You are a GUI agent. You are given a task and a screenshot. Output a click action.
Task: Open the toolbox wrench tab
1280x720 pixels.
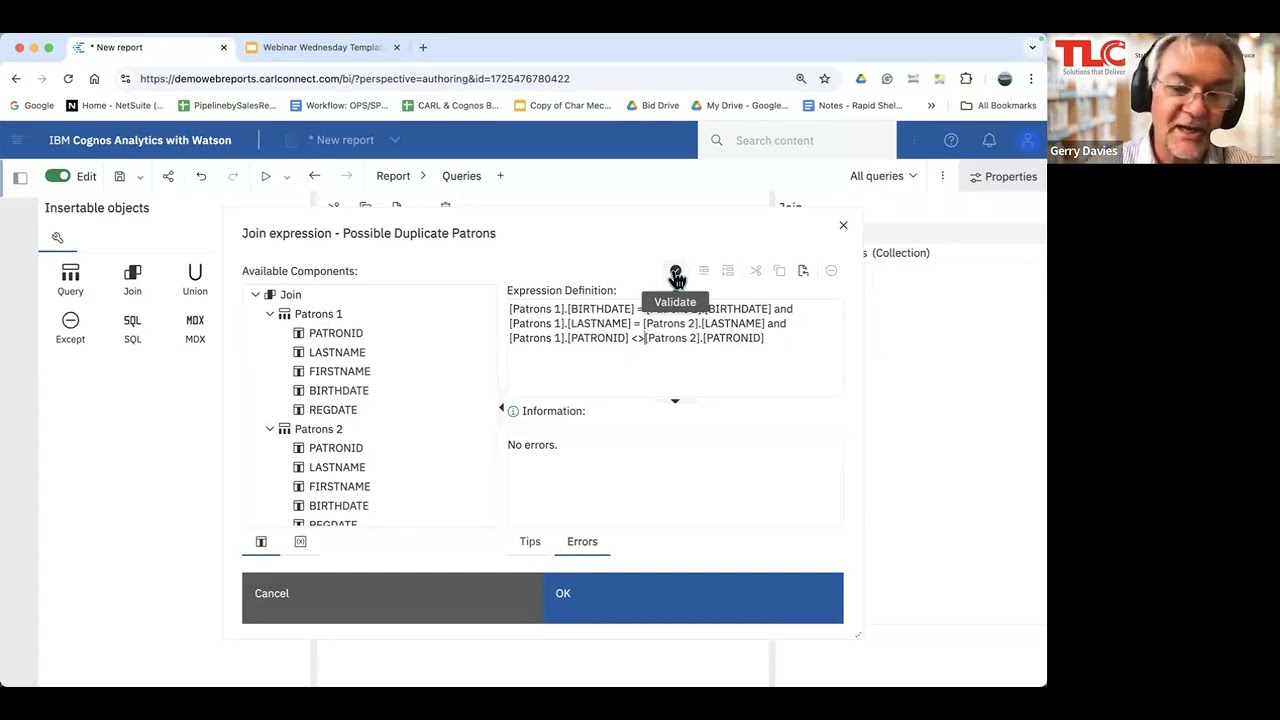coord(58,238)
